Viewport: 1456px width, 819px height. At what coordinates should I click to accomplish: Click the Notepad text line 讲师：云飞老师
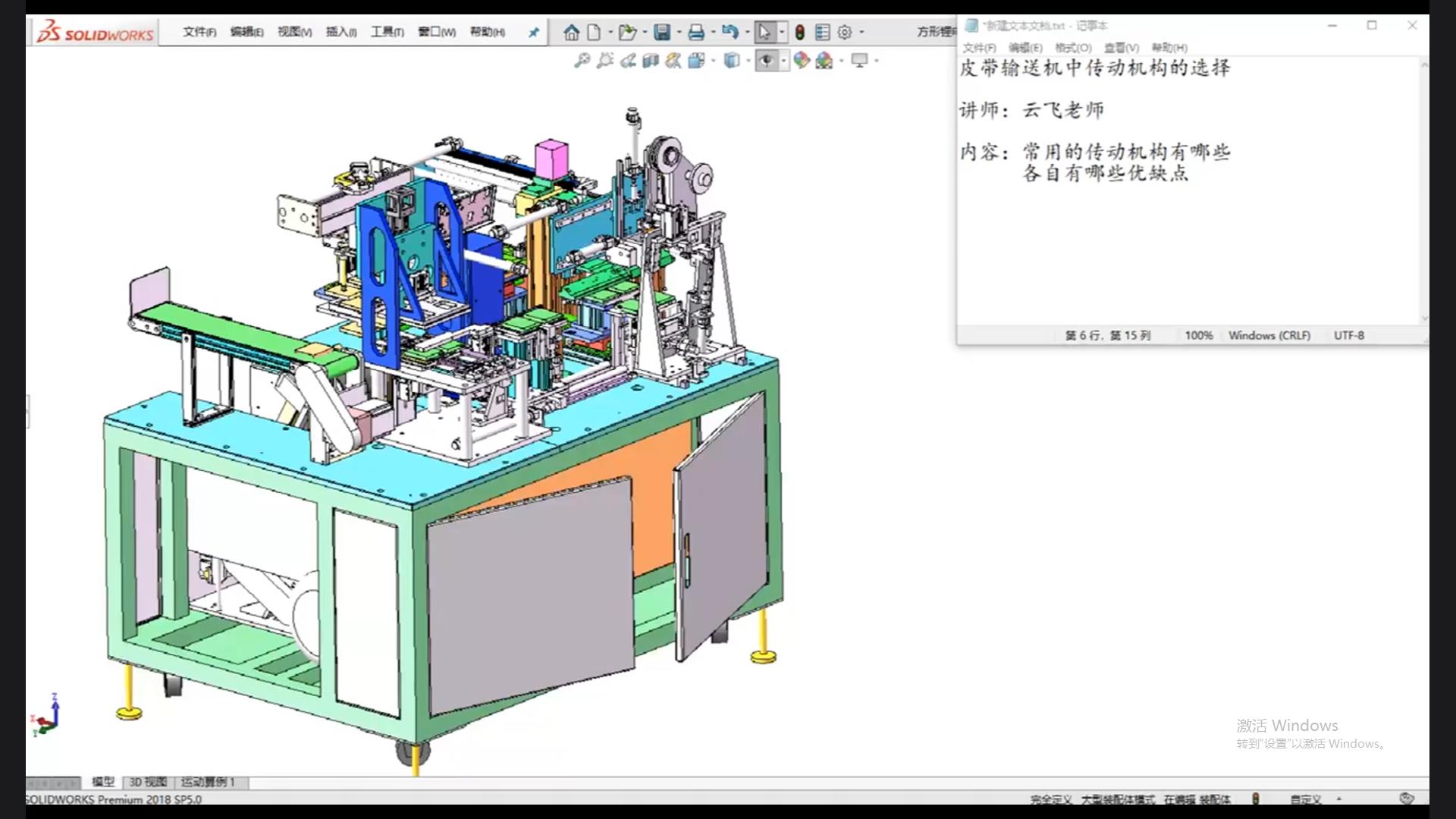[1031, 110]
